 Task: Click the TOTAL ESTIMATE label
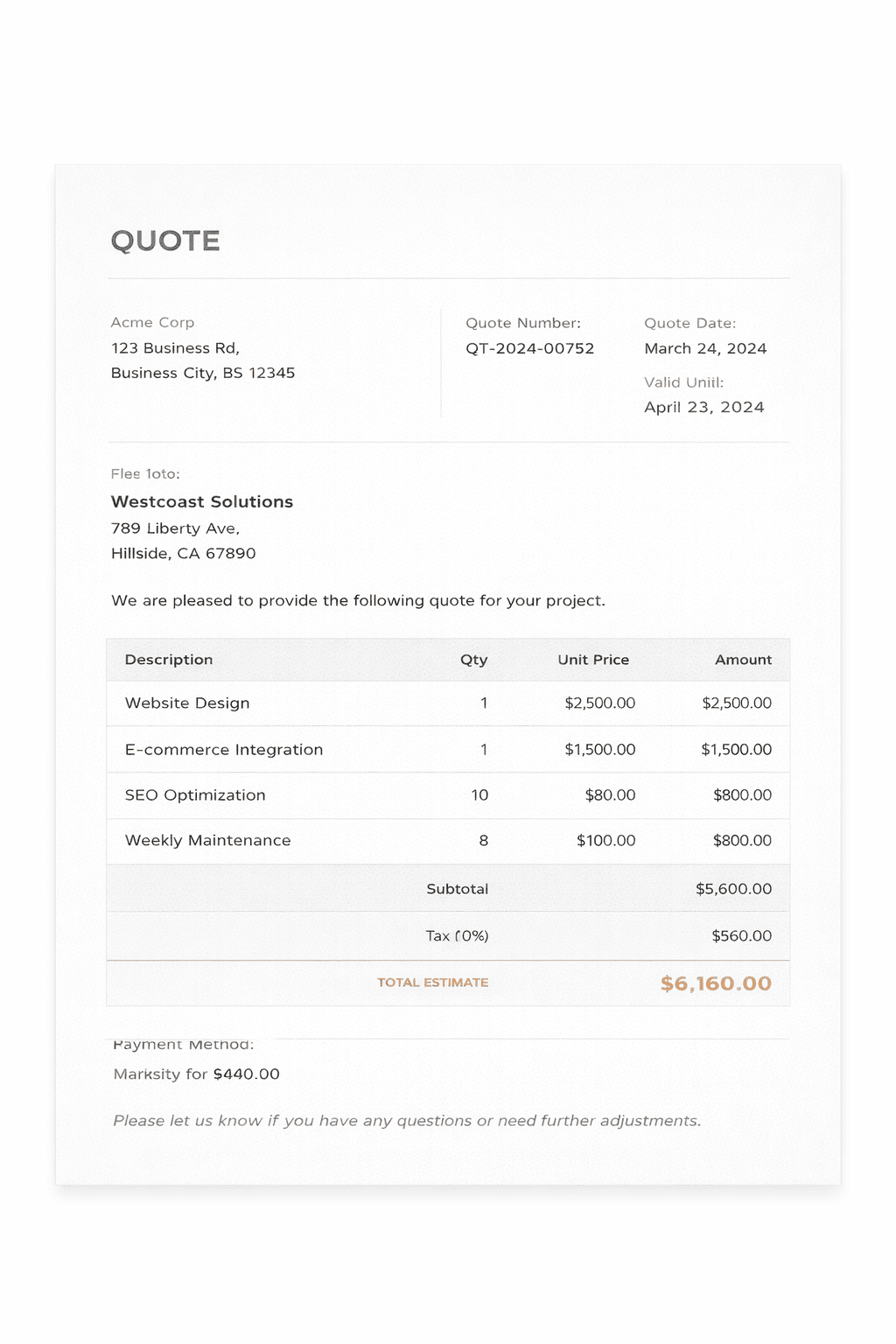[x=432, y=983]
